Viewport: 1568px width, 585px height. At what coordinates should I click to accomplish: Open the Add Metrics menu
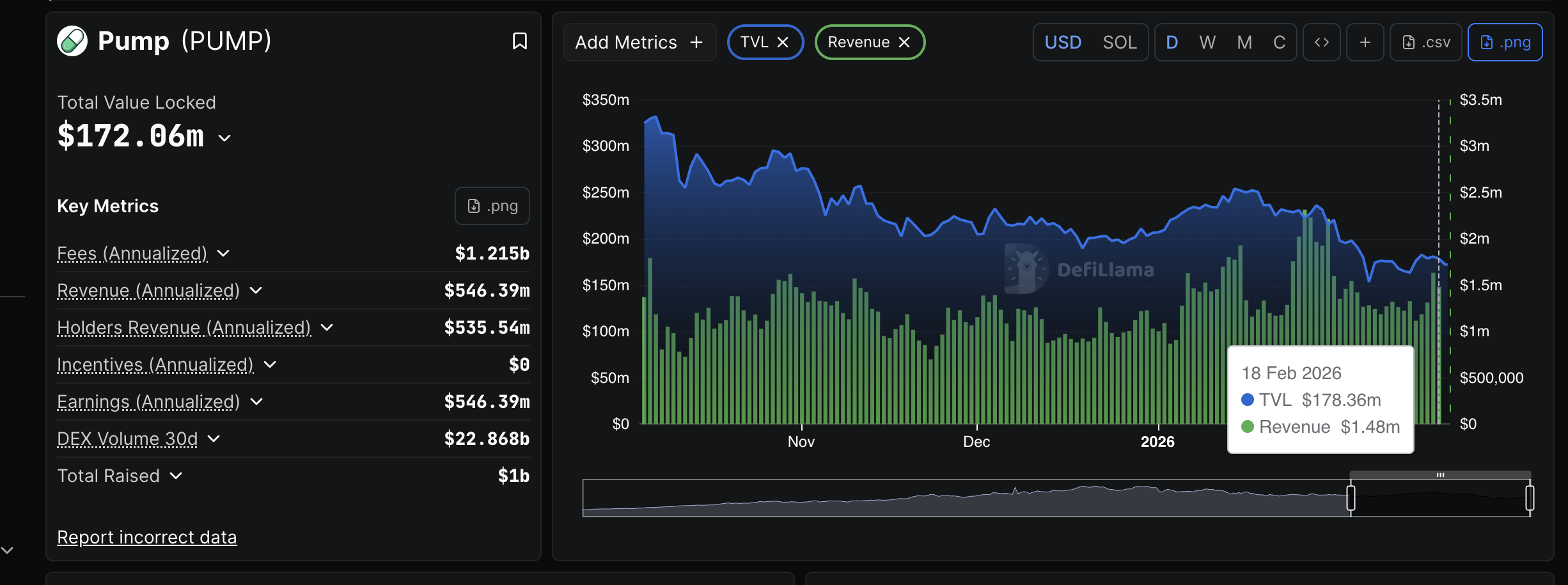(x=639, y=42)
